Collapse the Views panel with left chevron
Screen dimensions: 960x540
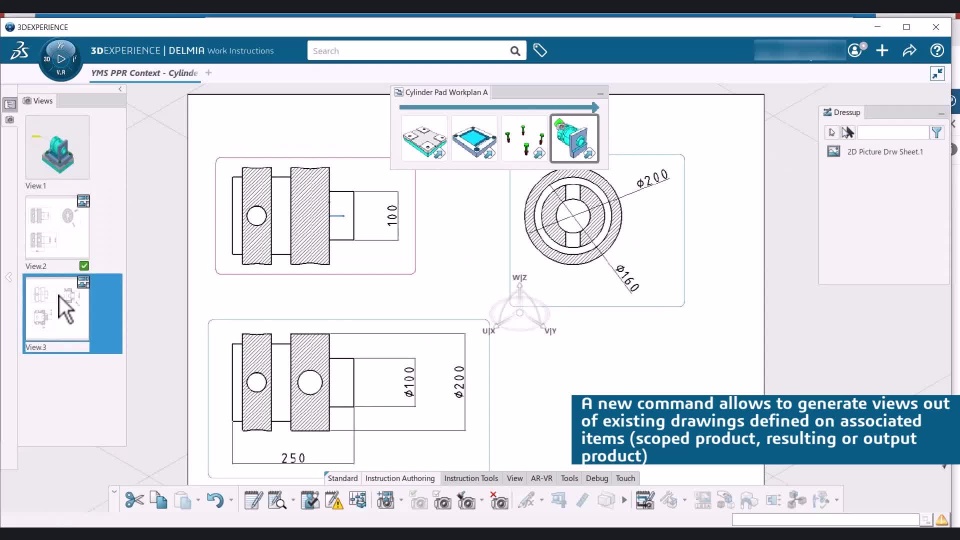pos(120,89)
